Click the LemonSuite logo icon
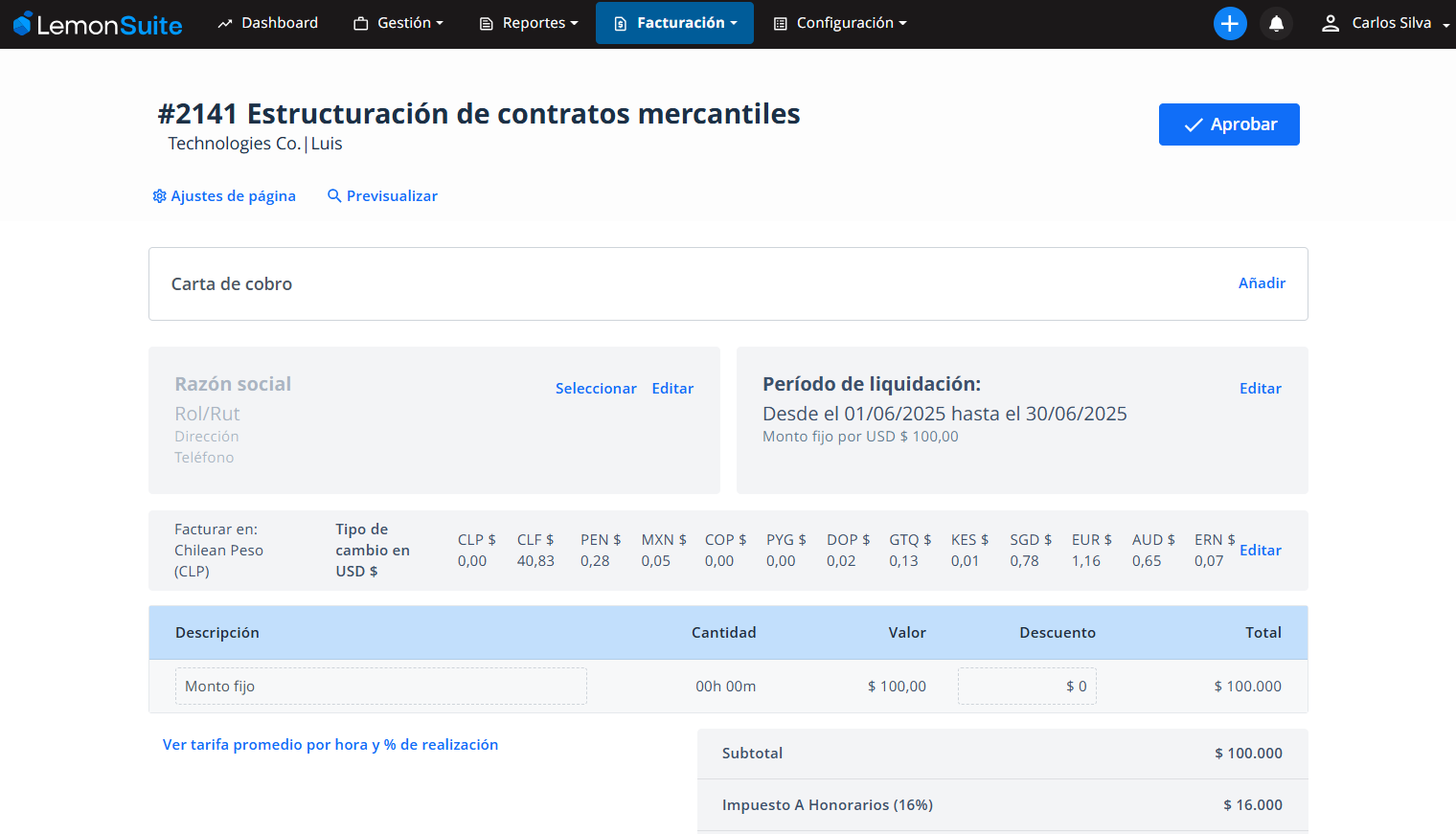1456x834 pixels. click(x=22, y=24)
